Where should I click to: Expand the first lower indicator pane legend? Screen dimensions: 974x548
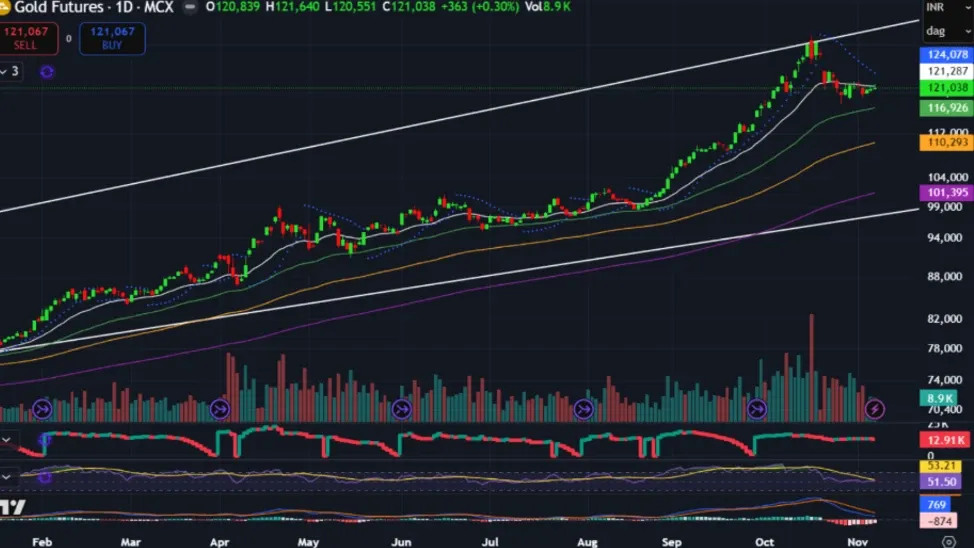tap(7, 439)
